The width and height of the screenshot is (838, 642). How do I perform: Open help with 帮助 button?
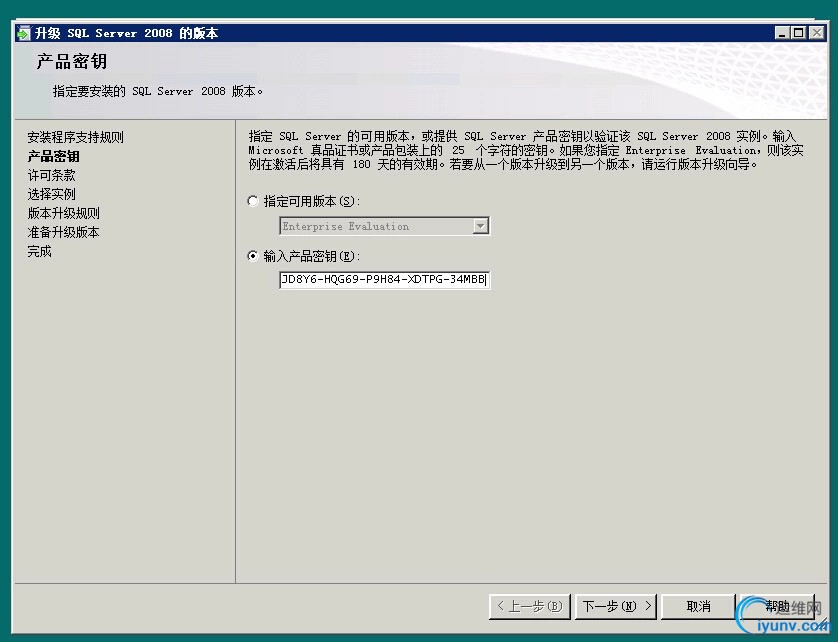(x=778, y=606)
